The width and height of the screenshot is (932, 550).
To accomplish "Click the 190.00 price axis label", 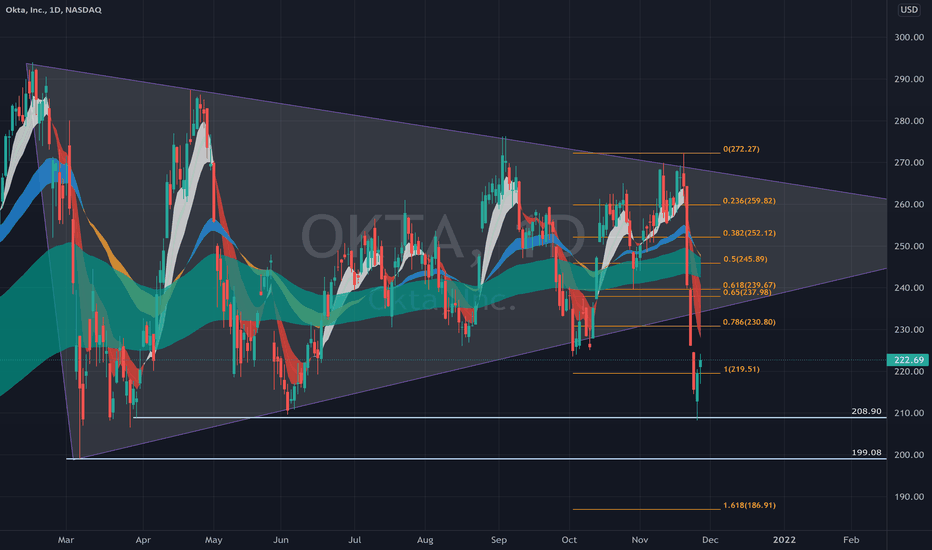I will click(x=909, y=497).
